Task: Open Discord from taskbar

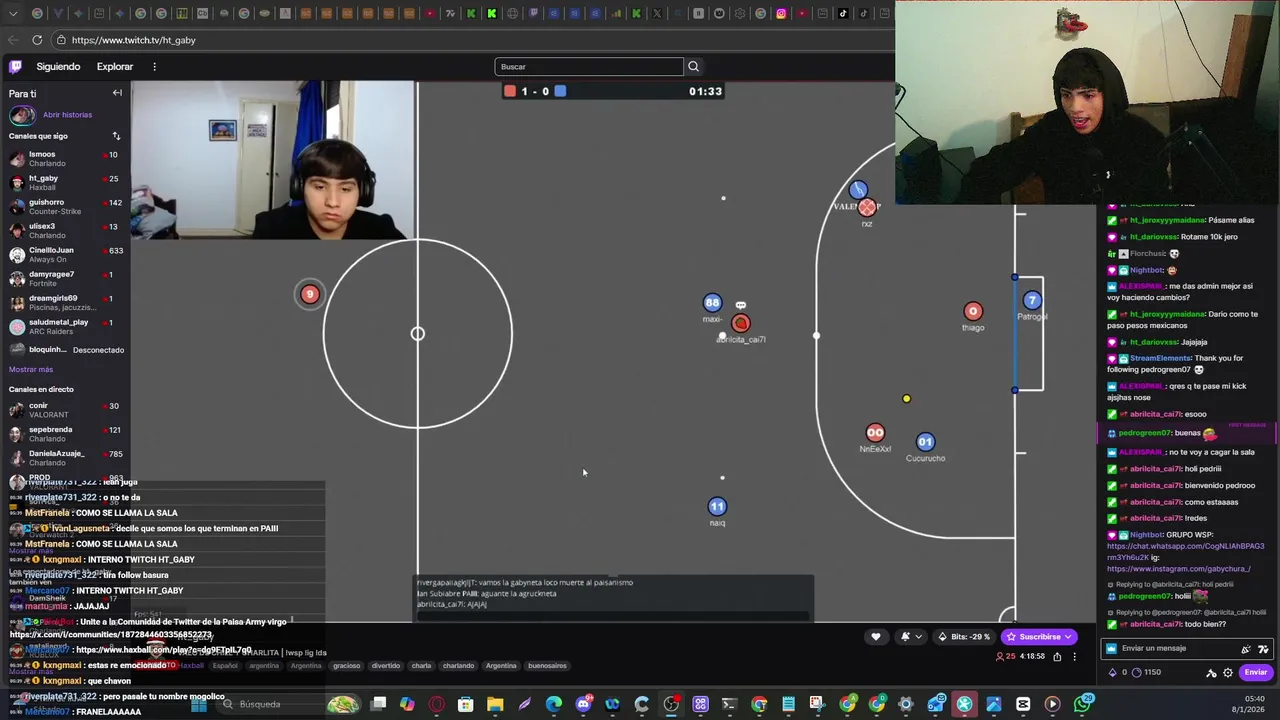Action: click(x=583, y=704)
